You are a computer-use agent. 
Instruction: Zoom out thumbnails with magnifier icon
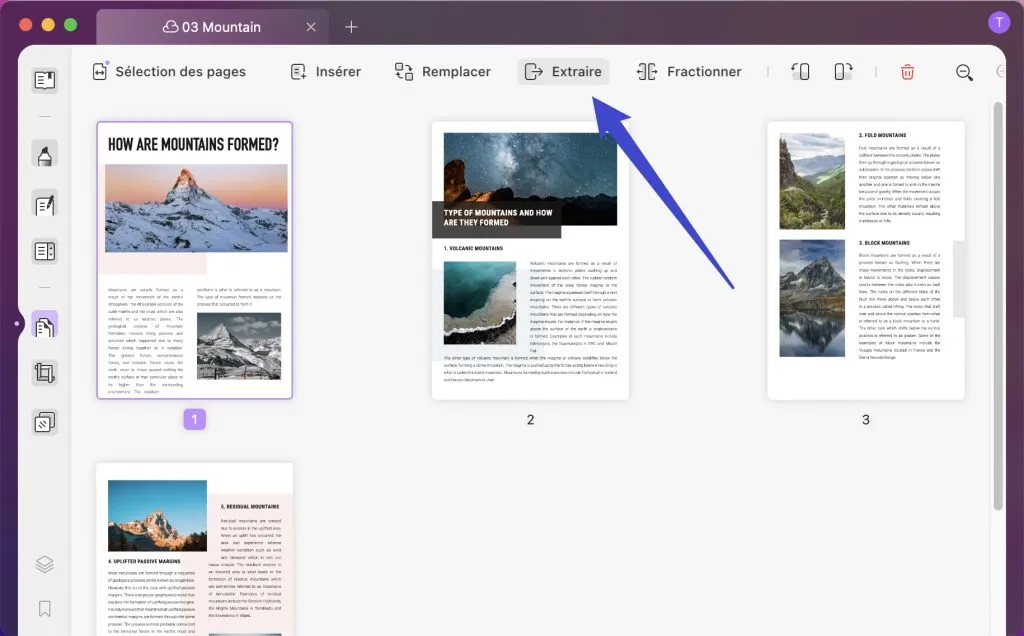[964, 72]
